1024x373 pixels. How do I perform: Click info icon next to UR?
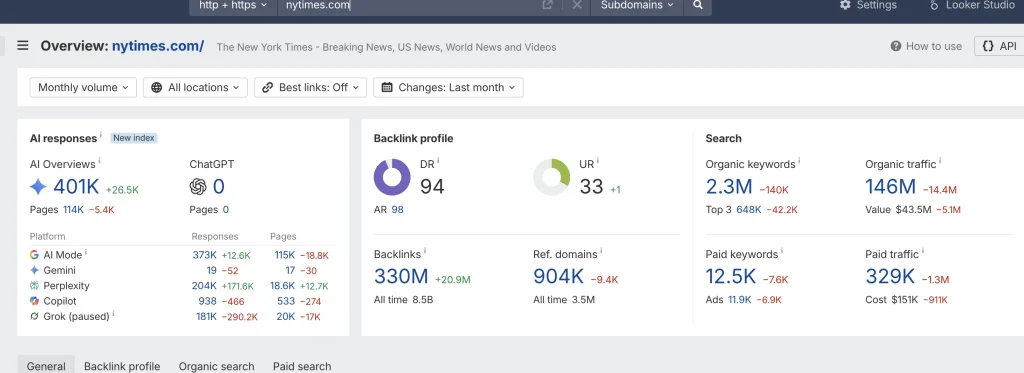click(598, 161)
